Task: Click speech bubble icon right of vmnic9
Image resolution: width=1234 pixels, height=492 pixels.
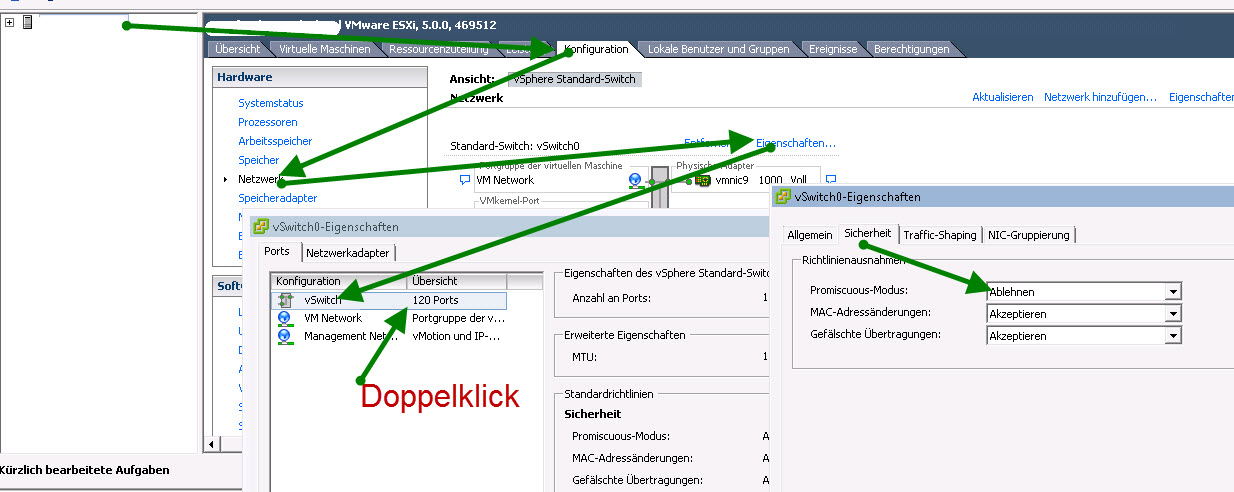Action: [831, 180]
